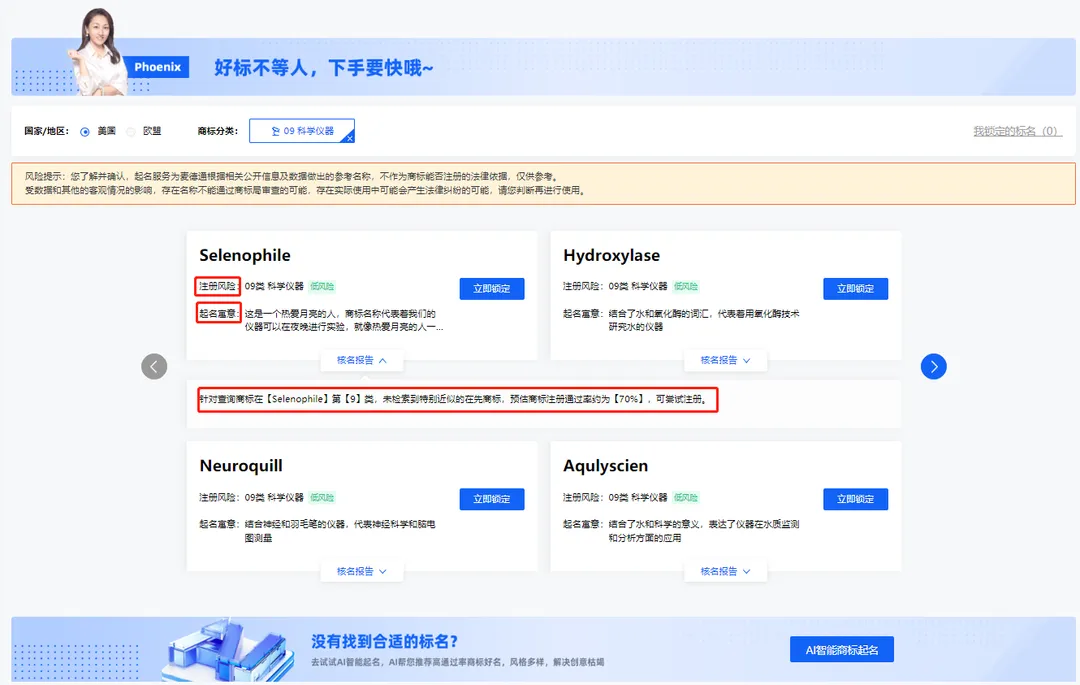Go to next name suggestions arrow
The width and height of the screenshot is (1080, 685).
click(933, 366)
